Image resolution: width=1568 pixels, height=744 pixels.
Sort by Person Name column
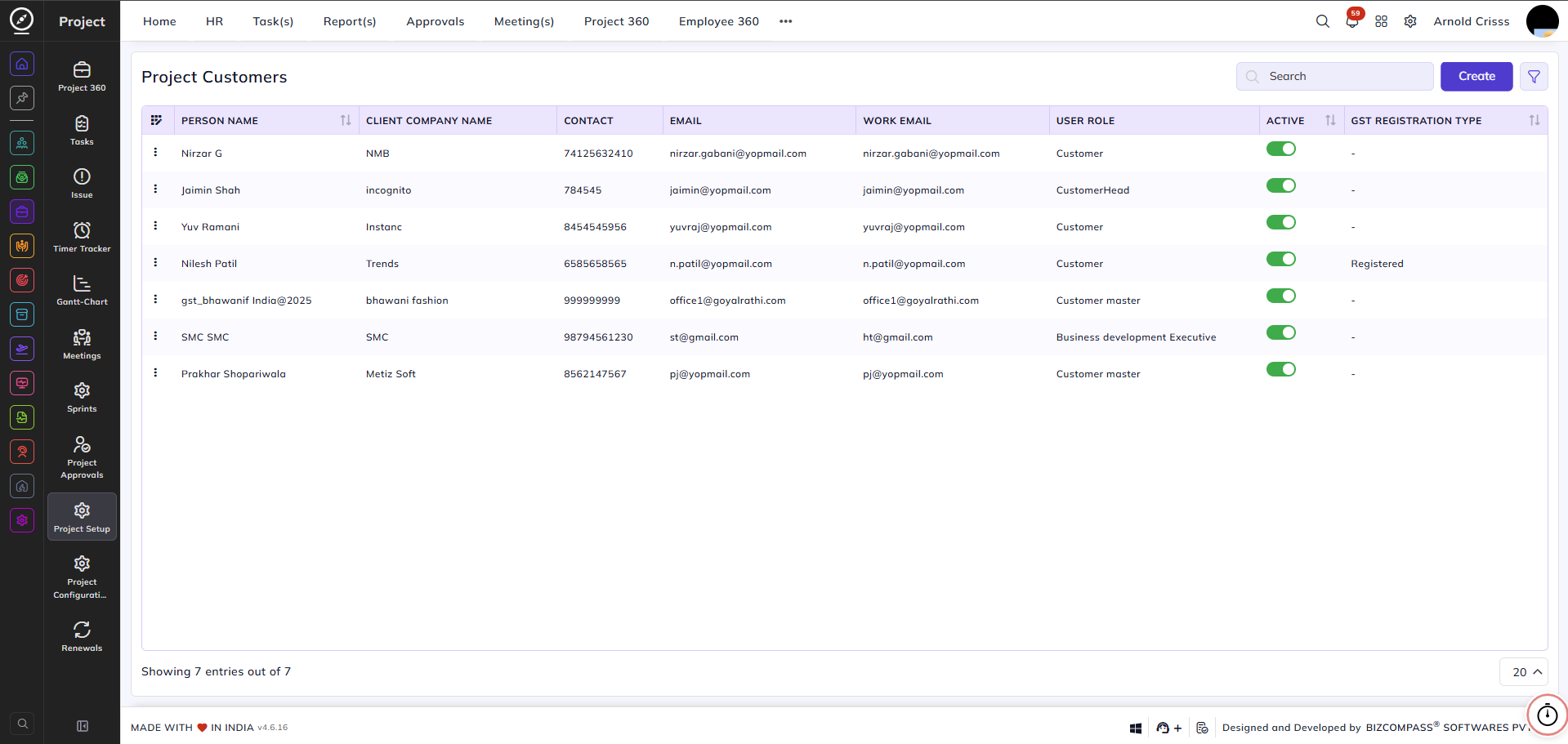[346, 120]
